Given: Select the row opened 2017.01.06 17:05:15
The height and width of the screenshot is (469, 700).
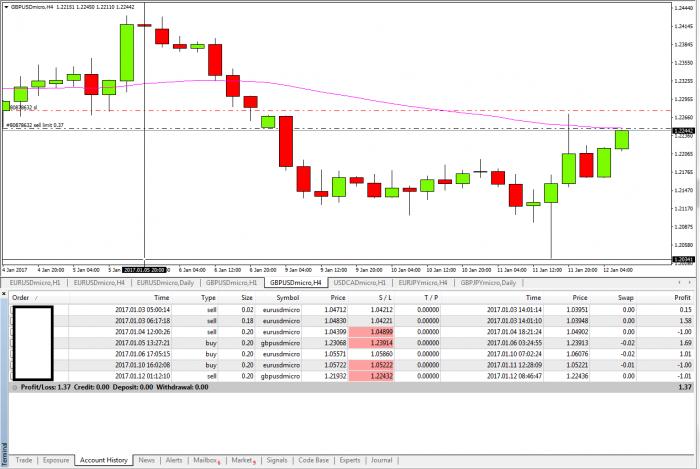Looking at the screenshot, I should [351, 354].
